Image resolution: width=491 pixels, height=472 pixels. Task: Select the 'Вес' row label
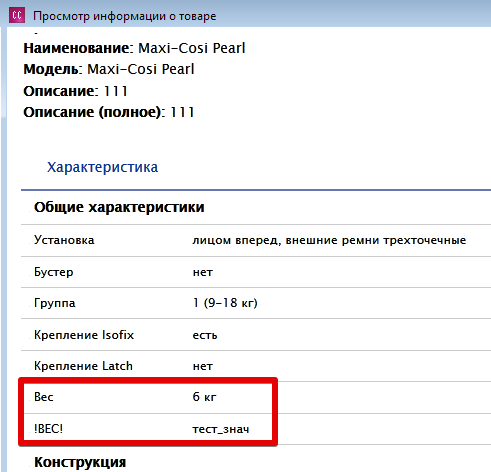[x=44, y=397]
